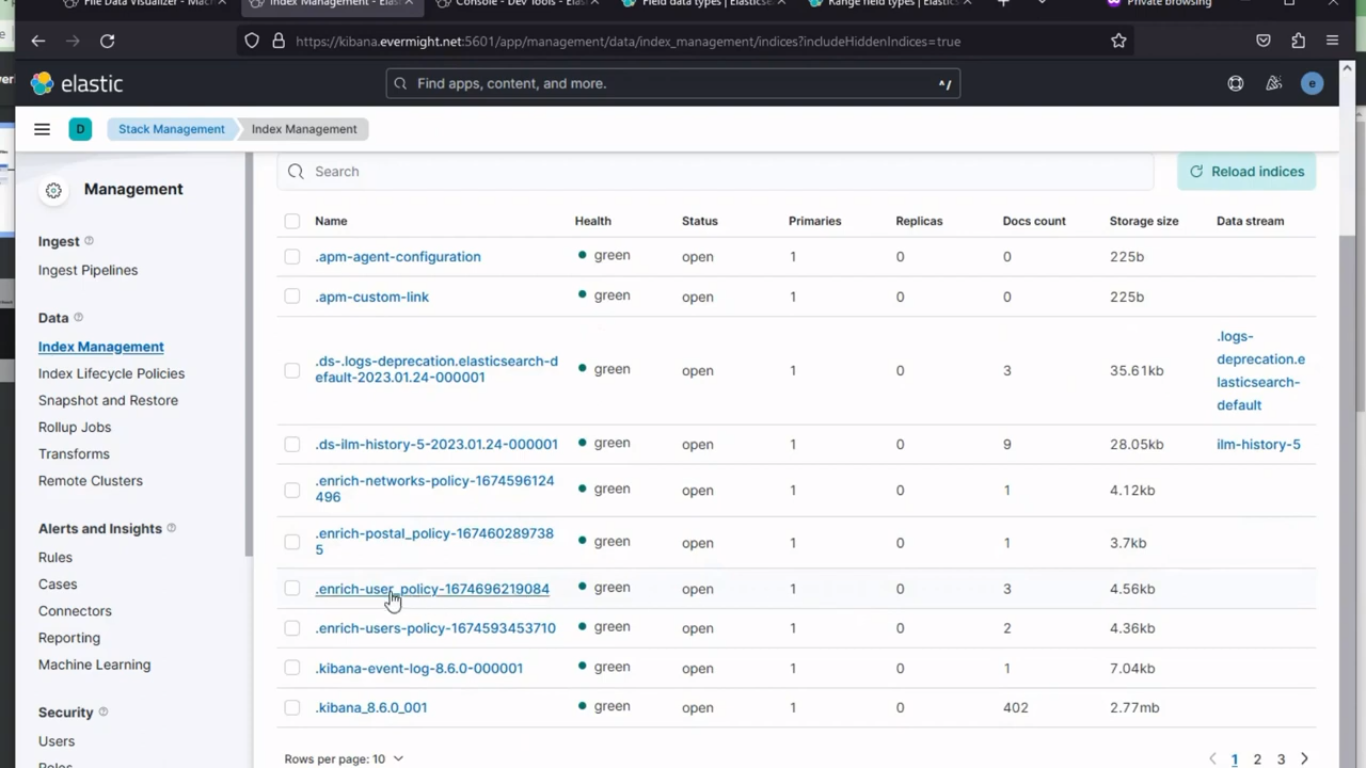Image resolution: width=1366 pixels, height=768 pixels.
Task: Click Stack Management breadcrumb
Action: tap(172, 129)
